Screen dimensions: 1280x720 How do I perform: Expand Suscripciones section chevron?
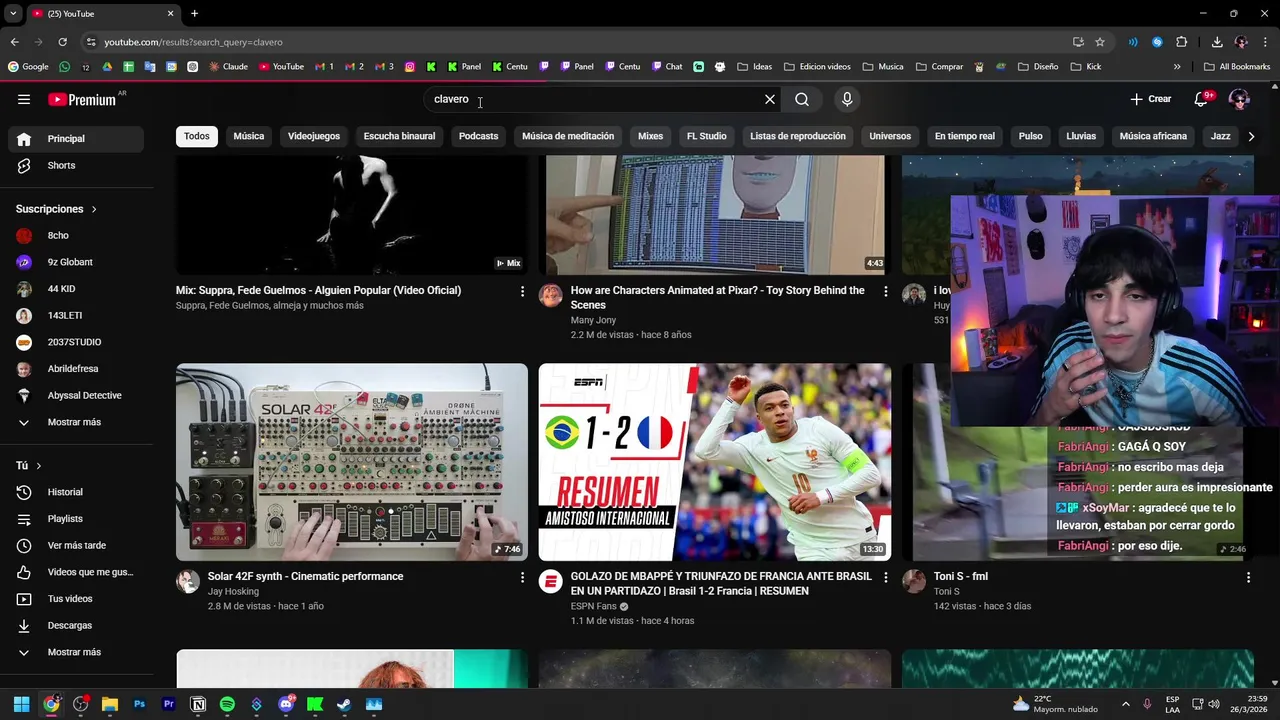point(94,209)
